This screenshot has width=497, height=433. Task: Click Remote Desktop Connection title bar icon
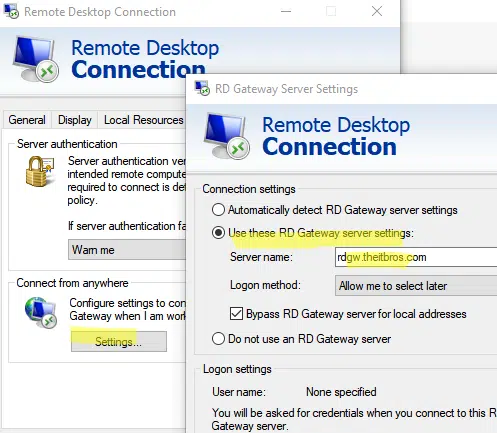11,12
